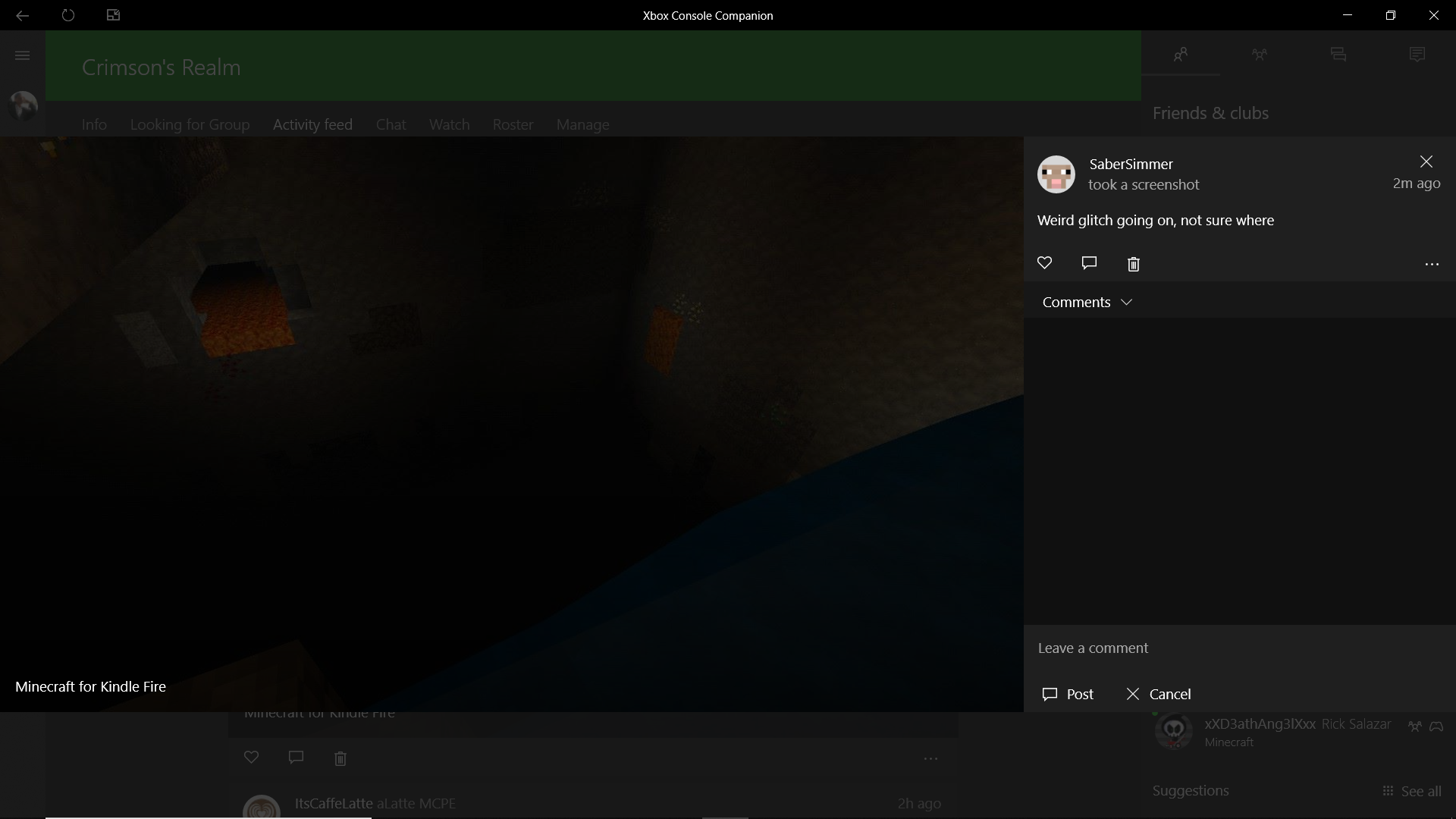
Task: Open the hamburger navigation menu
Action: pos(22,55)
